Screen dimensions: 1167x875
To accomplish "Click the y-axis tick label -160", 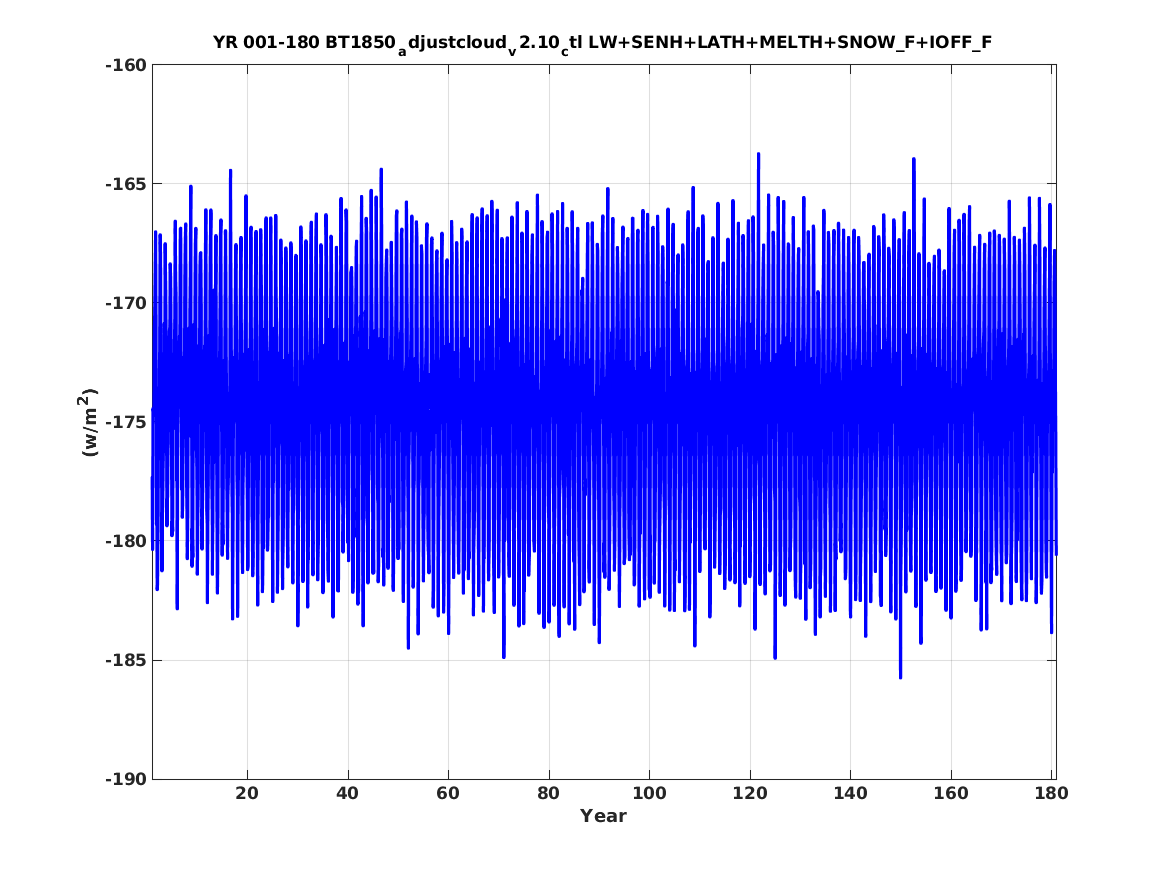I will 126,65.
